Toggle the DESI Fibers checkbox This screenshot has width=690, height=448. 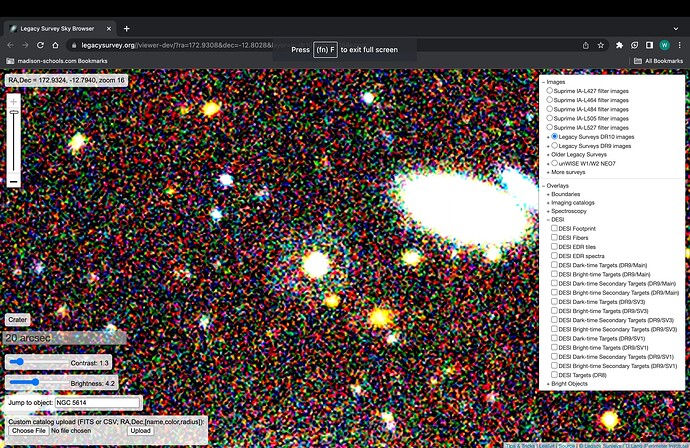[x=555, y=238]
